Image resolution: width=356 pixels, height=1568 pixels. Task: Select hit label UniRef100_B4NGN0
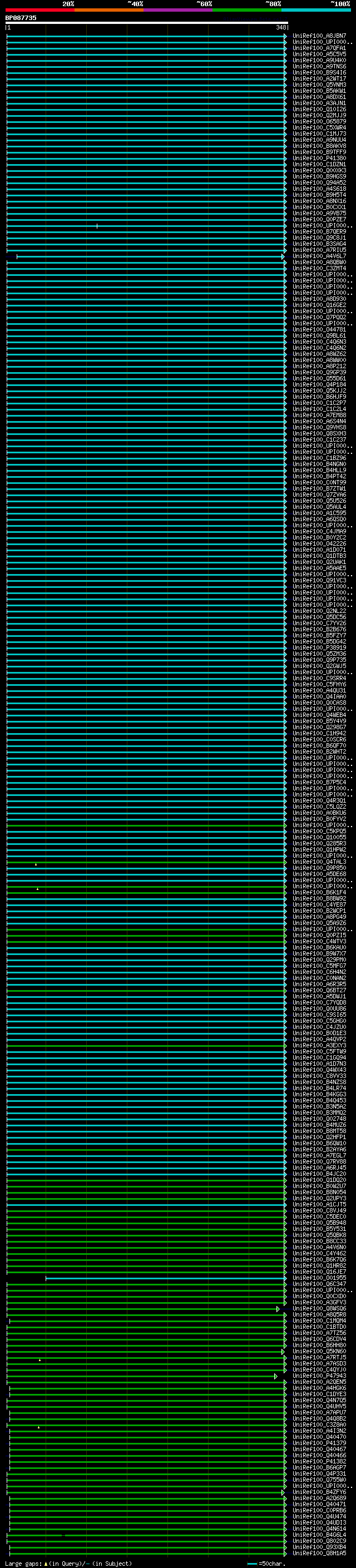[x=319, y=464]
